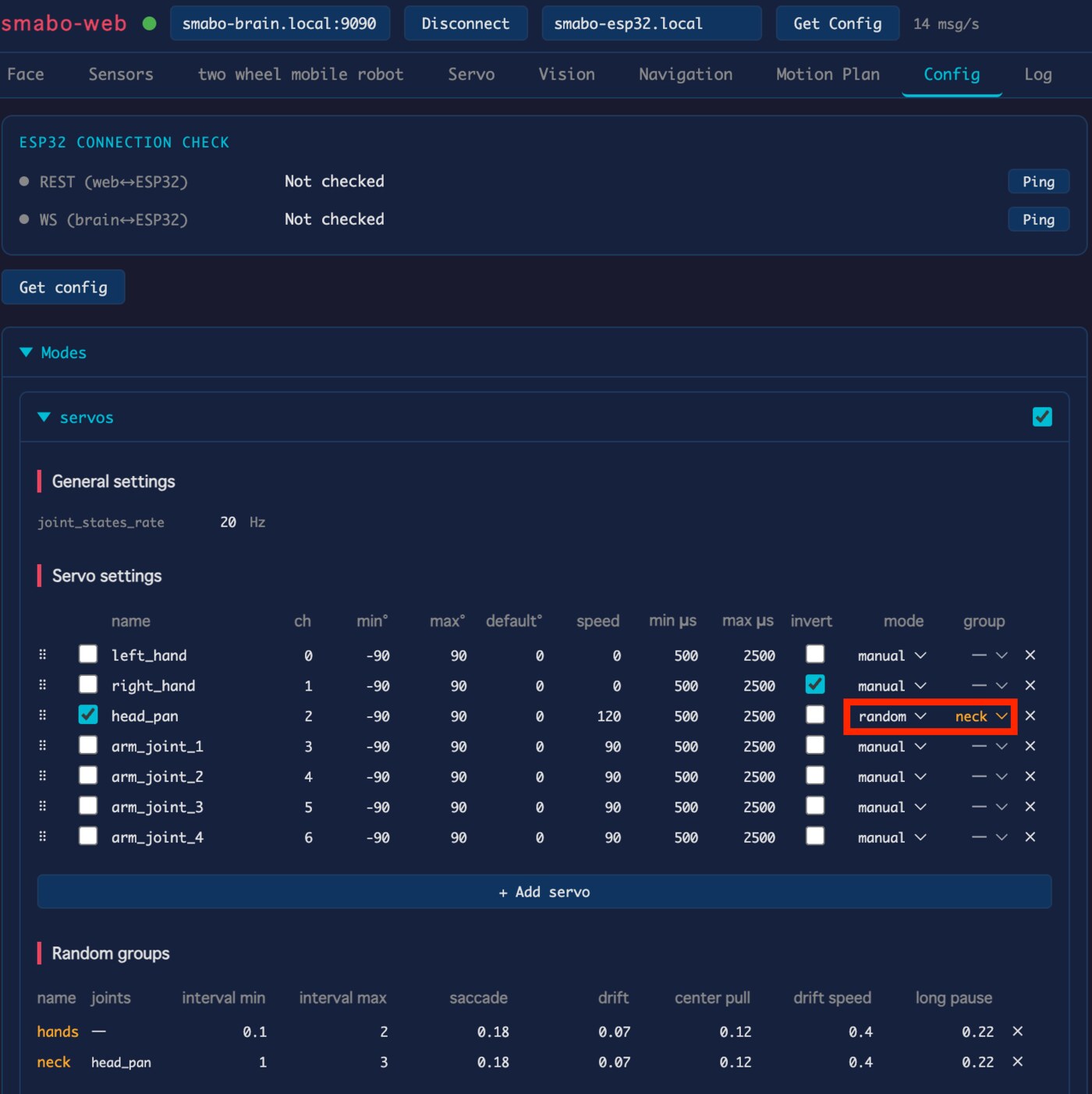Click the joint_states_rate value 20
The width and height of the screenshot is (1092, 1094).
point(228,522)
